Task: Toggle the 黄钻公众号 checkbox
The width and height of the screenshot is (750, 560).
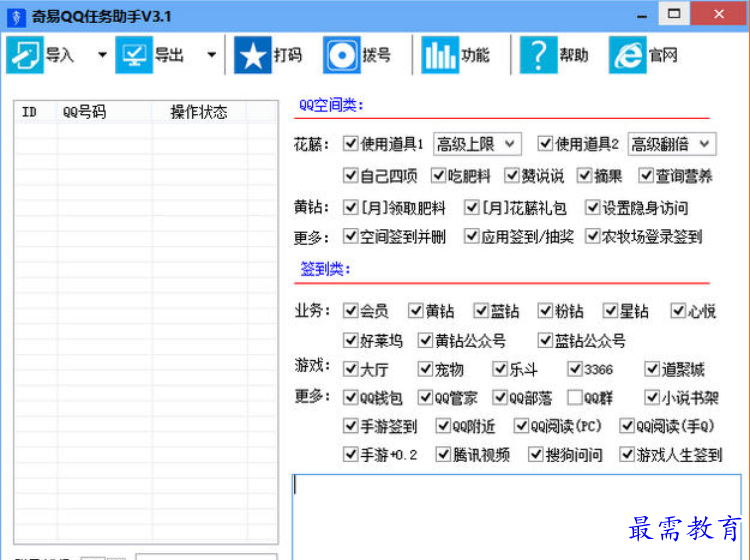Action: [425, 340]
